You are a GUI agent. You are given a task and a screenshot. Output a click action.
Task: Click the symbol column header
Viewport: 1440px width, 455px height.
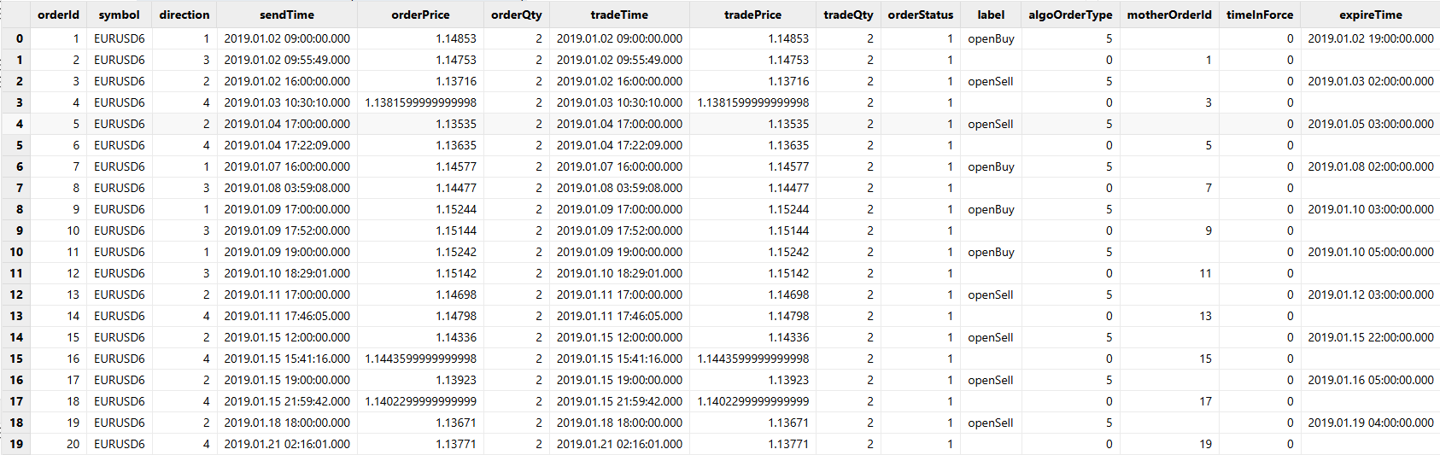click(119, 15)
